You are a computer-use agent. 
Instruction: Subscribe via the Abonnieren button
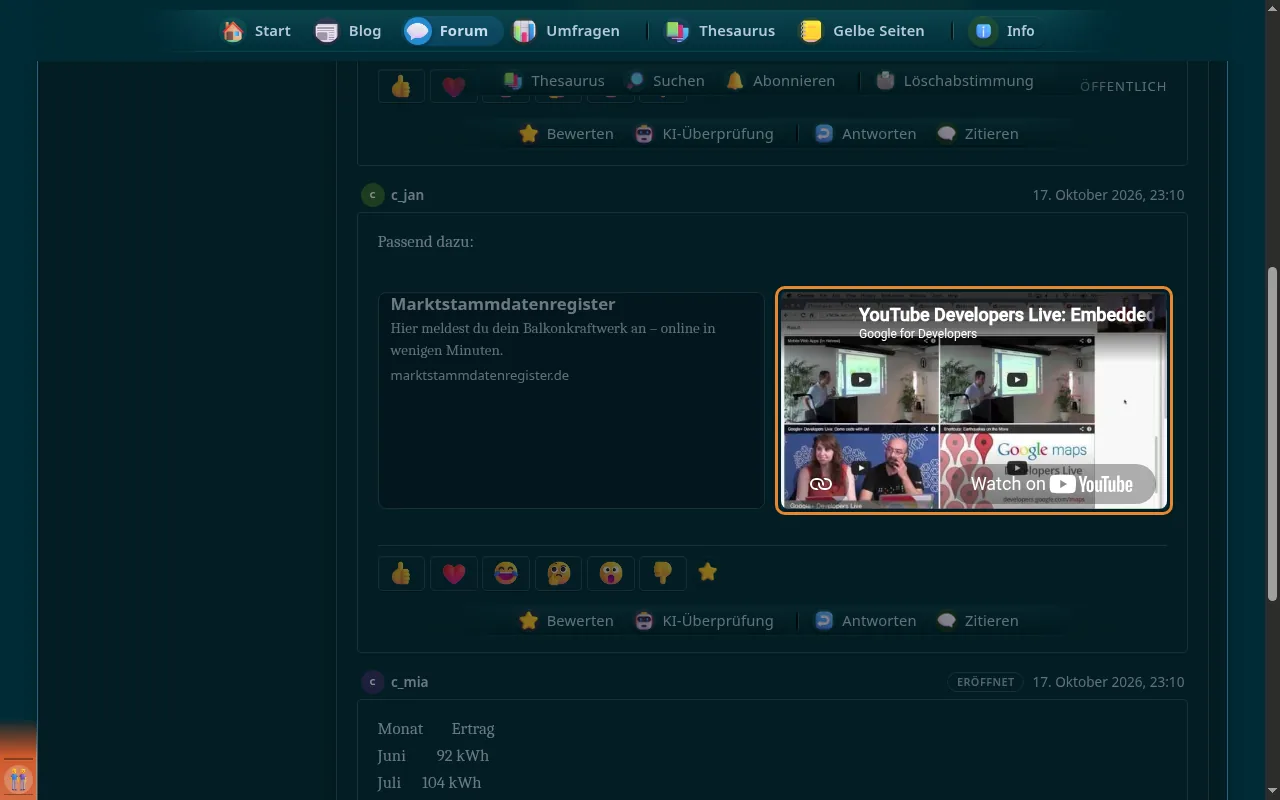tap(780, 81)
